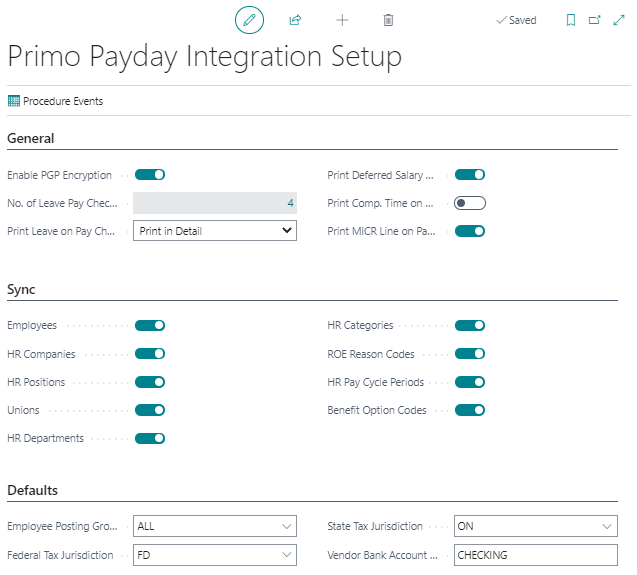Click the No. of Leave Pay Checks value
637x575 pixels.
click(215, 203)
